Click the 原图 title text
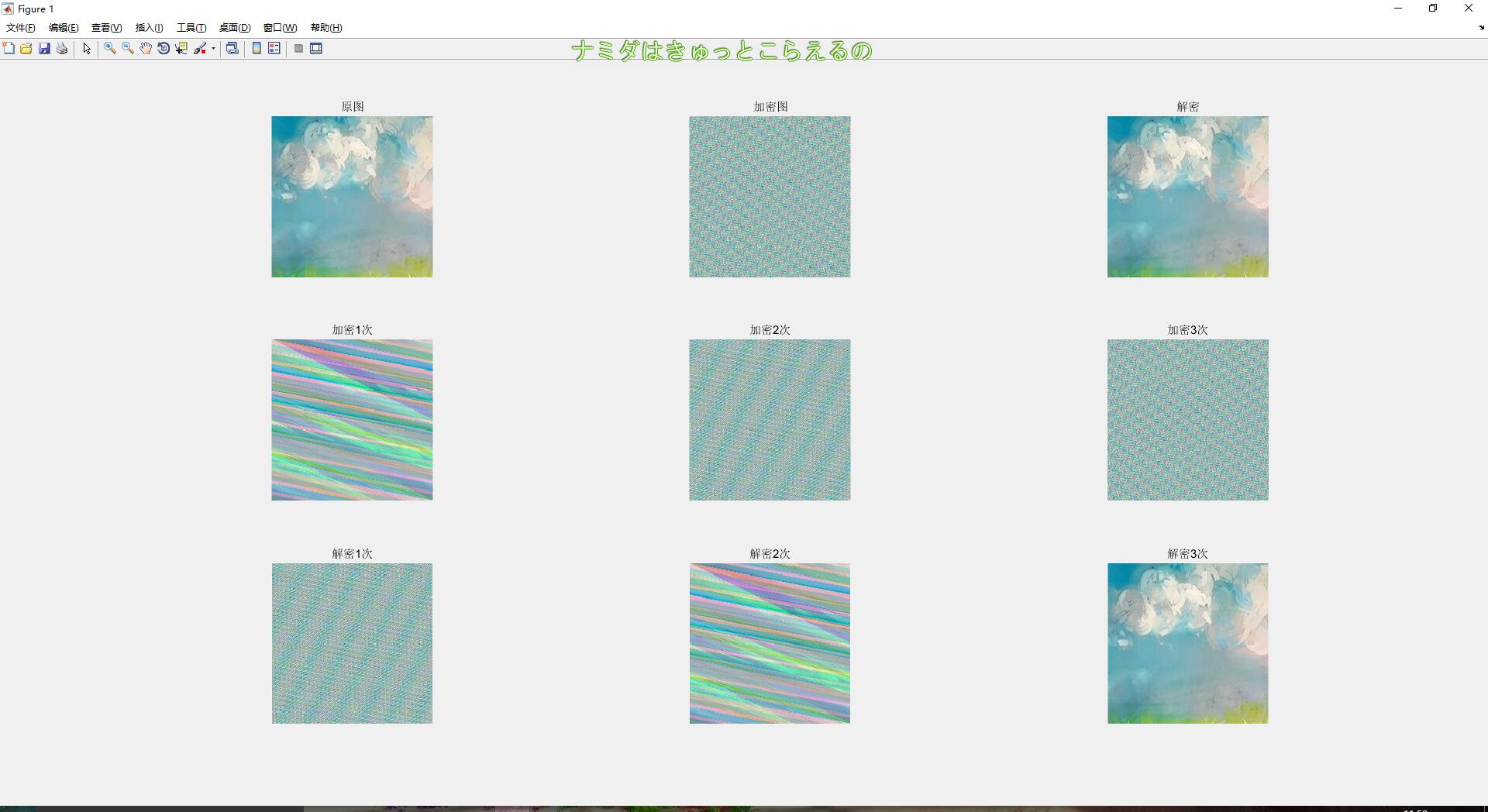 pos(353,107)
